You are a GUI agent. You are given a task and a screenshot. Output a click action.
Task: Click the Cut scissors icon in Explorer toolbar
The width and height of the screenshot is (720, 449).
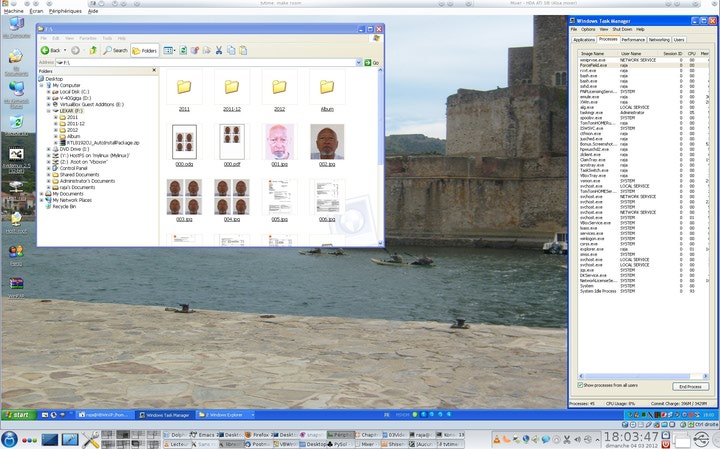(x=219, y=51)
